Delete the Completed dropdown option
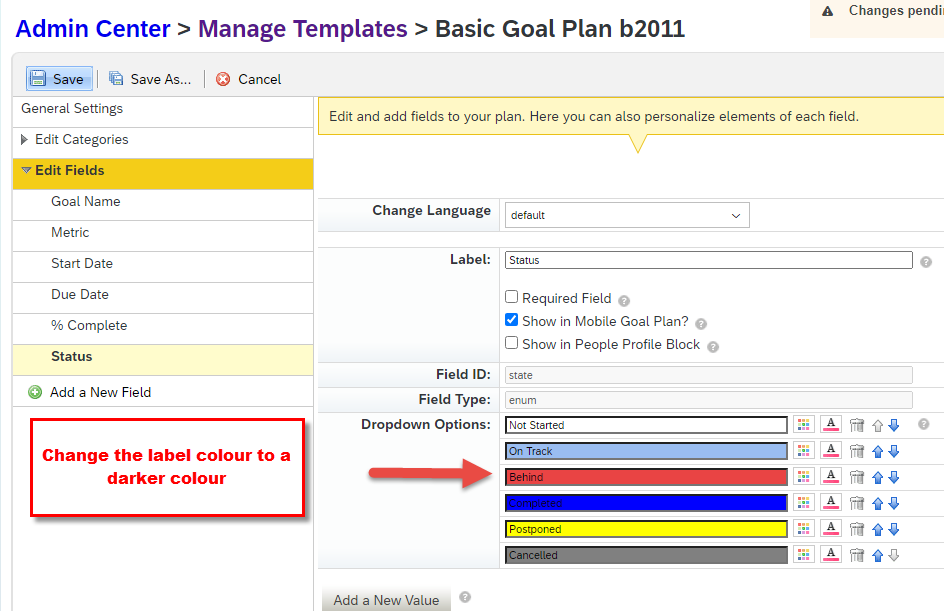Screen dimensions: 944x611 click(857, 503)
